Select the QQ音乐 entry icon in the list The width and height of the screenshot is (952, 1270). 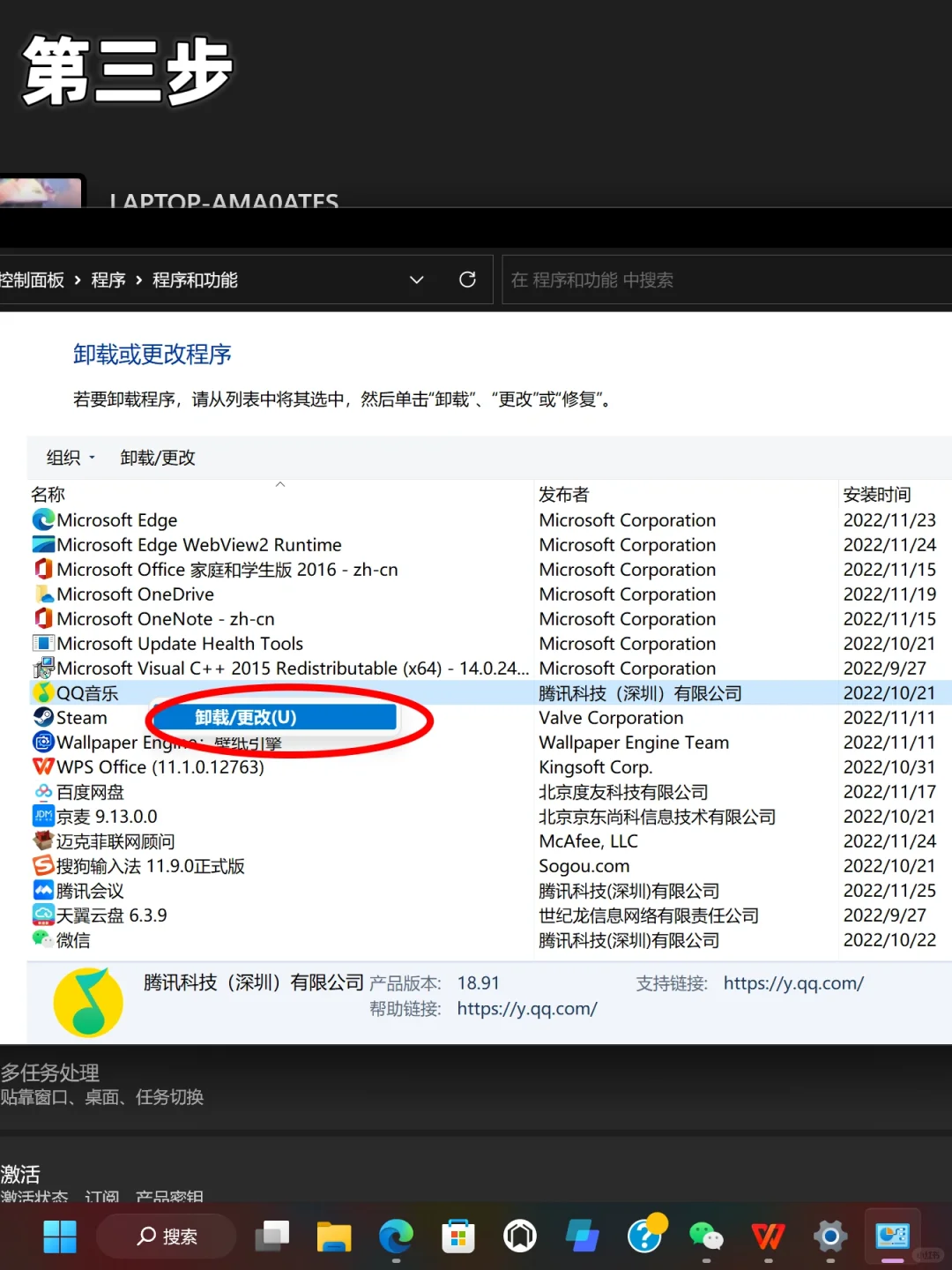(x=42, y=693)
